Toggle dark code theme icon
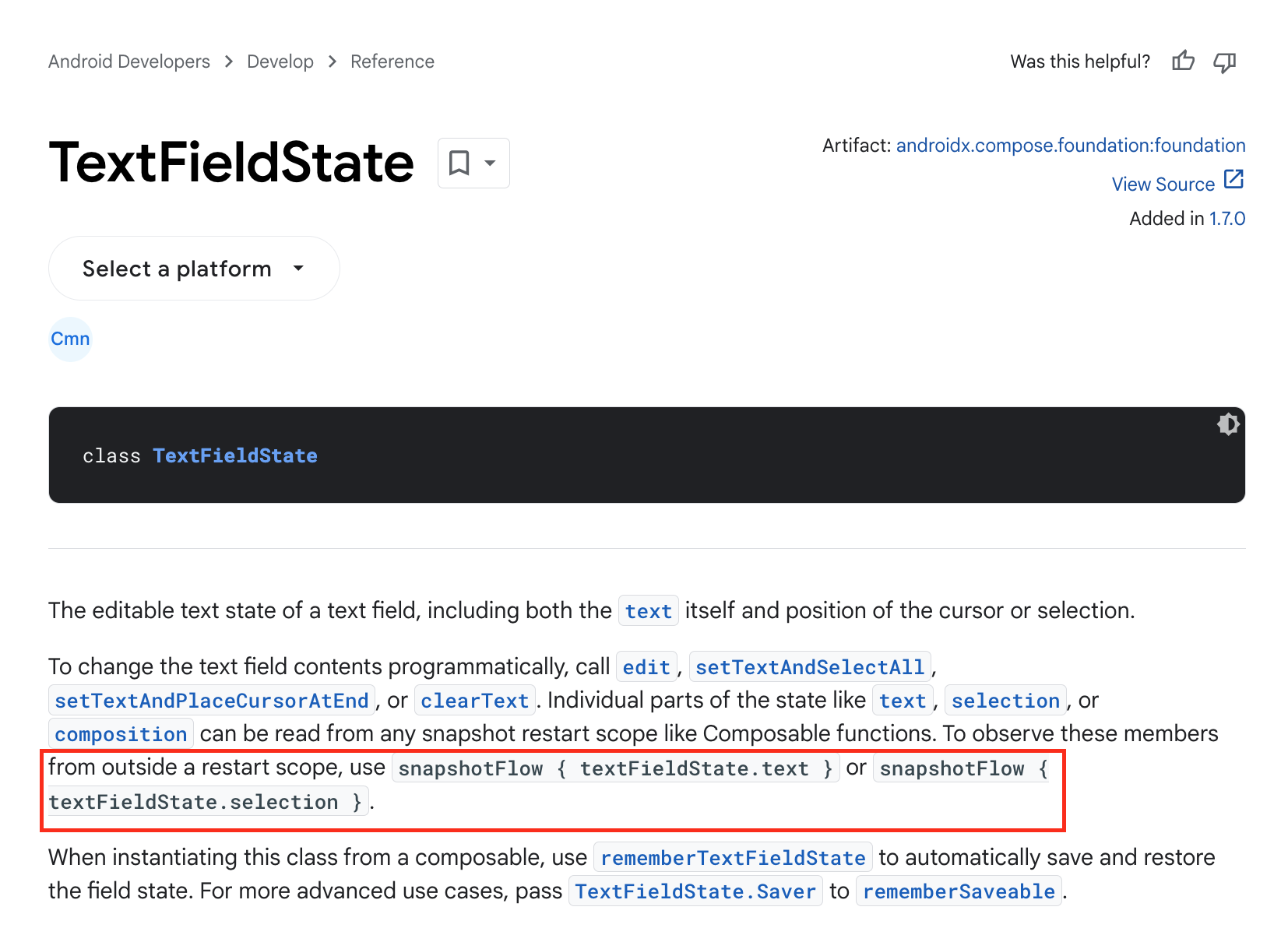Screen dimensions: 1288x942 point(1228,424)
